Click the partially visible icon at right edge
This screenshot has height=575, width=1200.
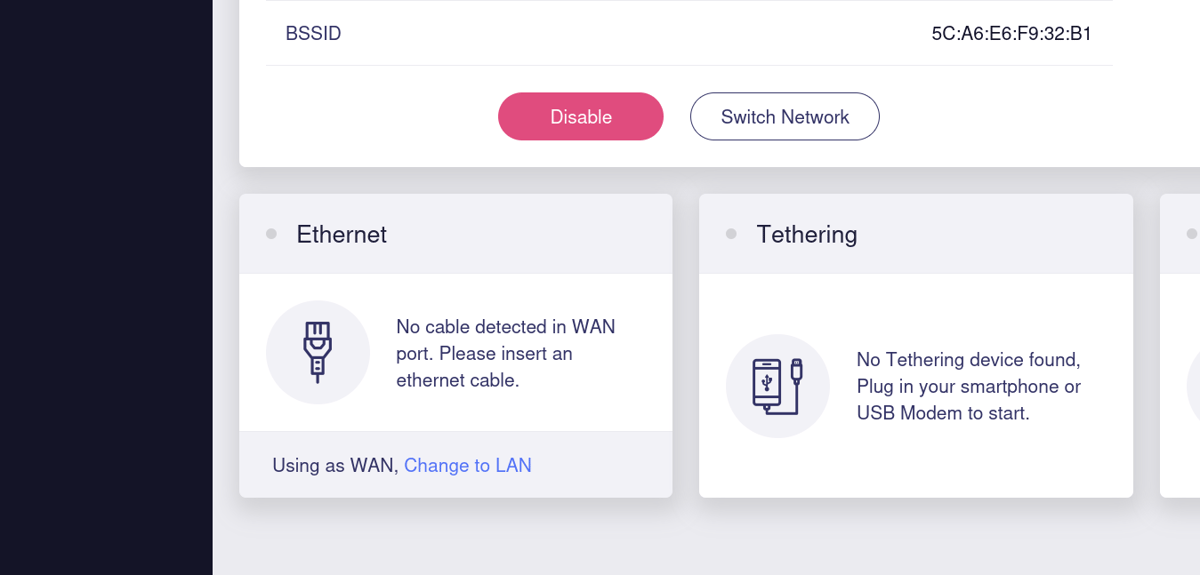[1194, 386]
